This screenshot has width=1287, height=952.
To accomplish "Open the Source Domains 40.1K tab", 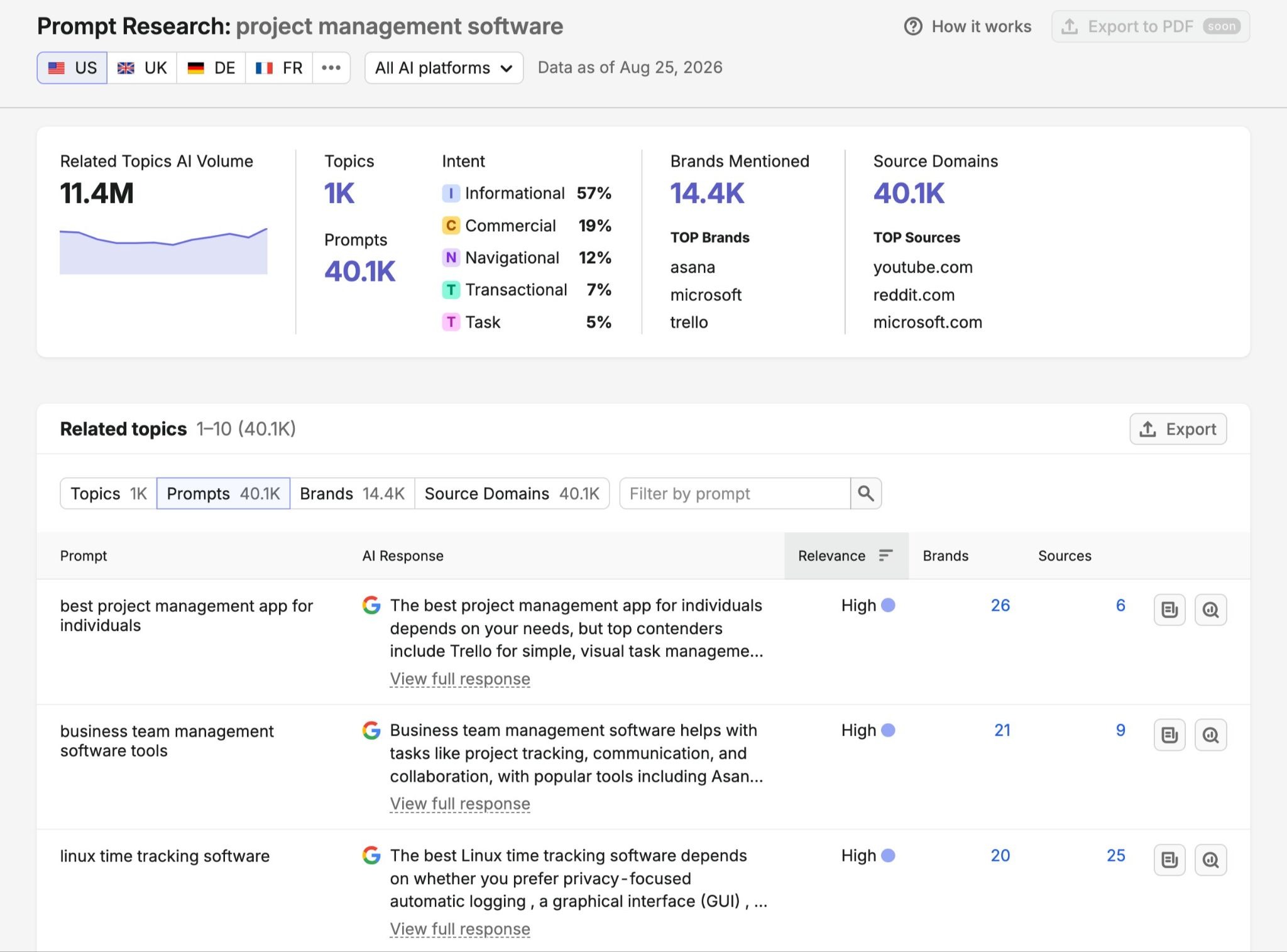I will [x=512, y=493].
